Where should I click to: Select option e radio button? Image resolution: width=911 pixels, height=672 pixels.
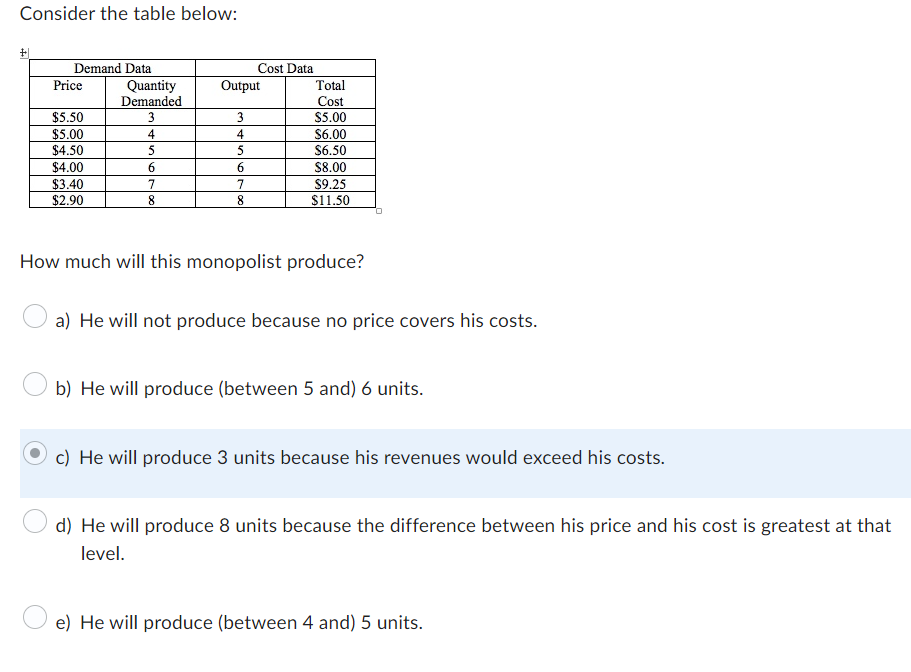(x=34, y=617)
